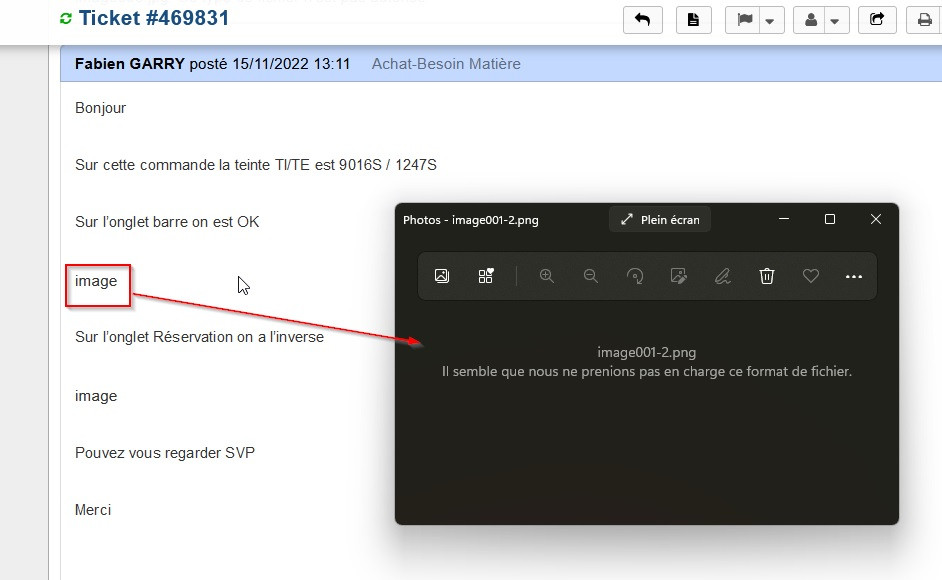942x580 pixels.
Task: Expand the flag dropdown arrow
Action: (x=770, y=20)
